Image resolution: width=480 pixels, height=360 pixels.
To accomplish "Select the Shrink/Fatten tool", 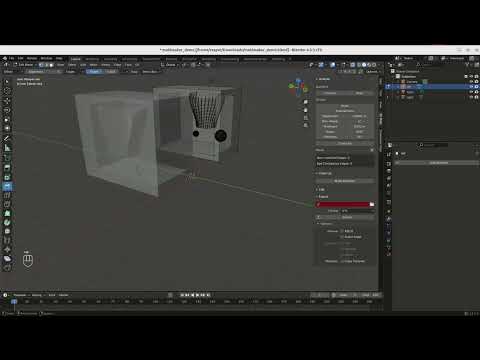I will point(7,249).
